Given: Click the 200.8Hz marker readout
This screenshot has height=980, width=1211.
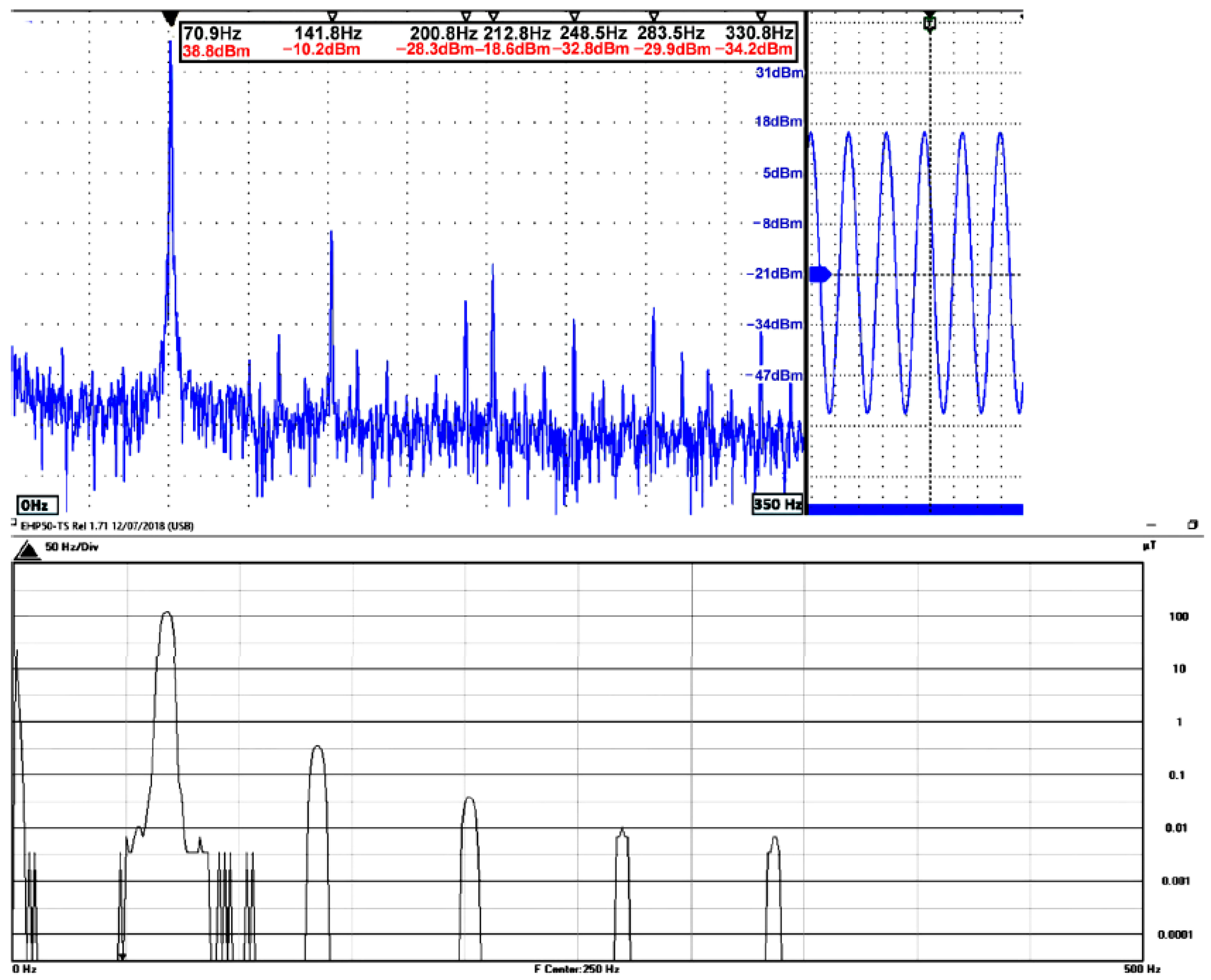Looking at the screenshot, I should point(443,33).
